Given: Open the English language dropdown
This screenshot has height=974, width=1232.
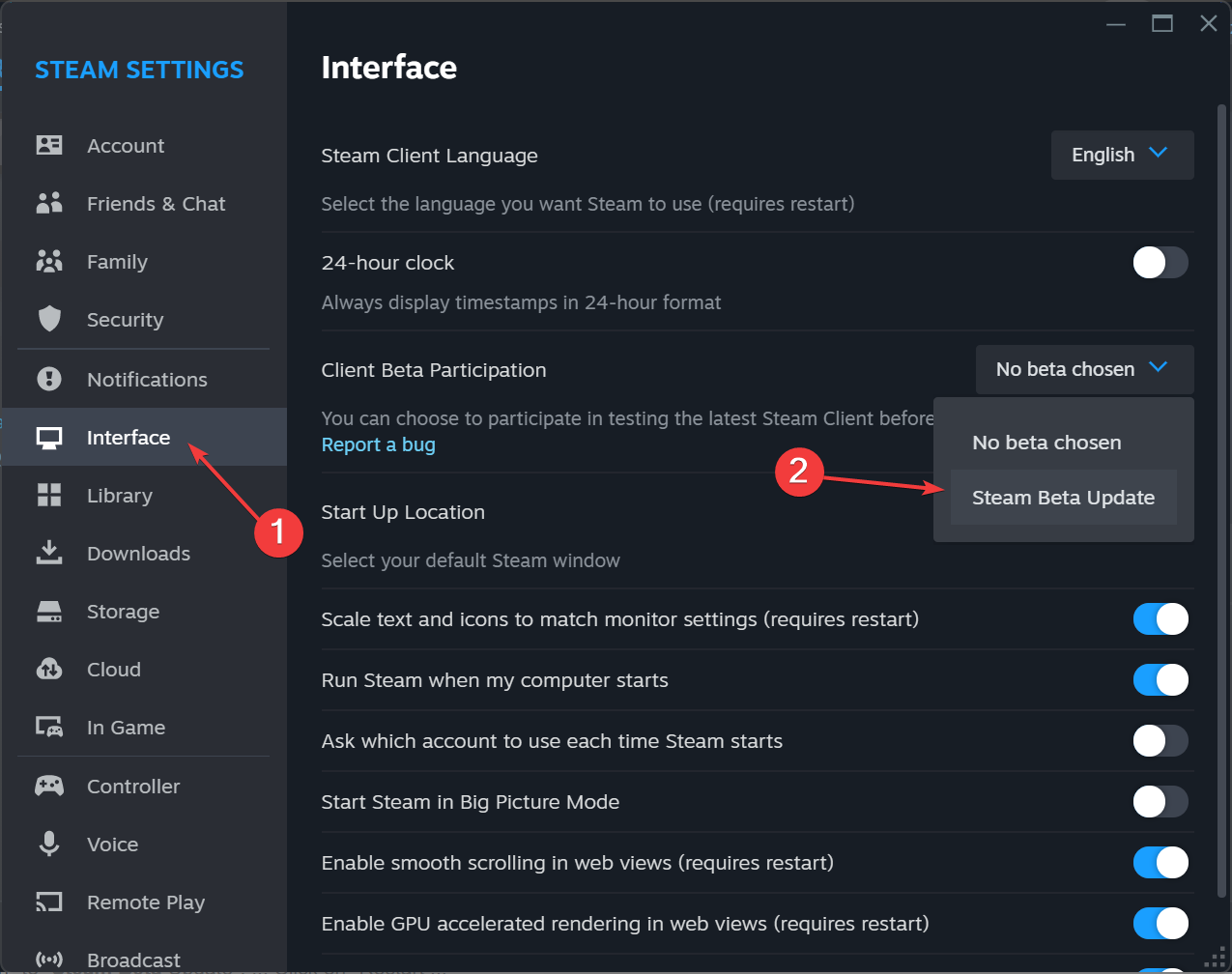Looking at the screenshot, I should 1122,155.
